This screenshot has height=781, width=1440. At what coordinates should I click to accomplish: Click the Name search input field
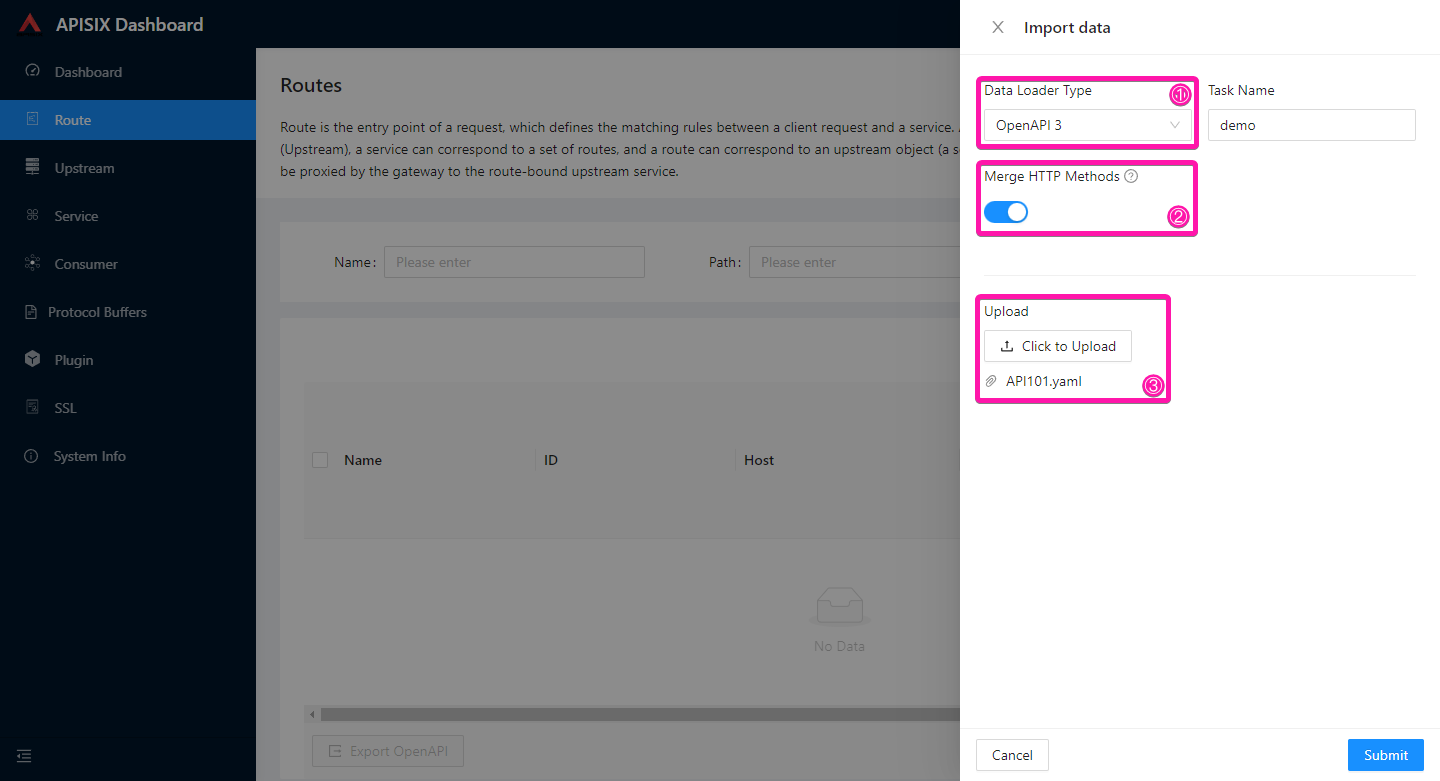[x=514, y=262]
